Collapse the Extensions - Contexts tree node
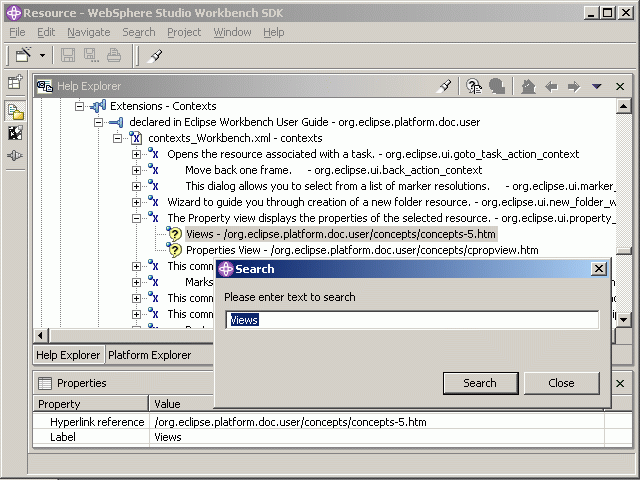This screenshot has width=640, height=480. [81, 106]
